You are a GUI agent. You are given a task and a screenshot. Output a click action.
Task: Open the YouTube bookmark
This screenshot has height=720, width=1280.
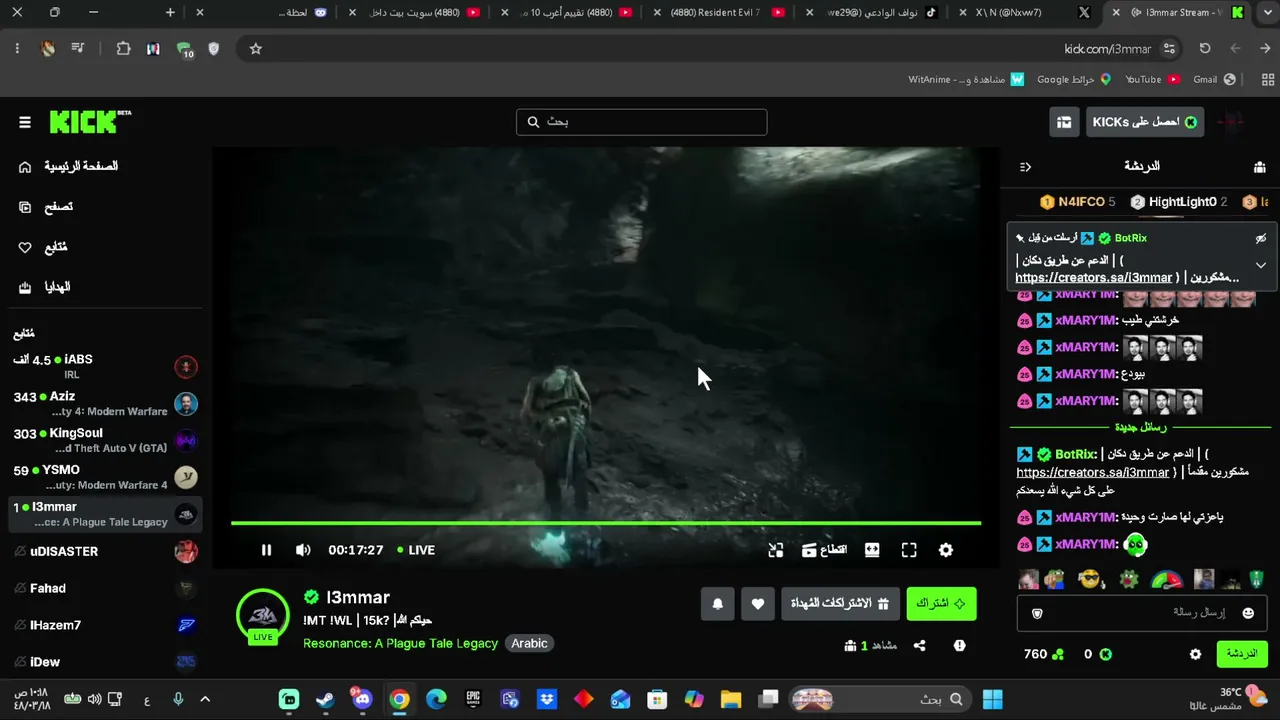1152,79
